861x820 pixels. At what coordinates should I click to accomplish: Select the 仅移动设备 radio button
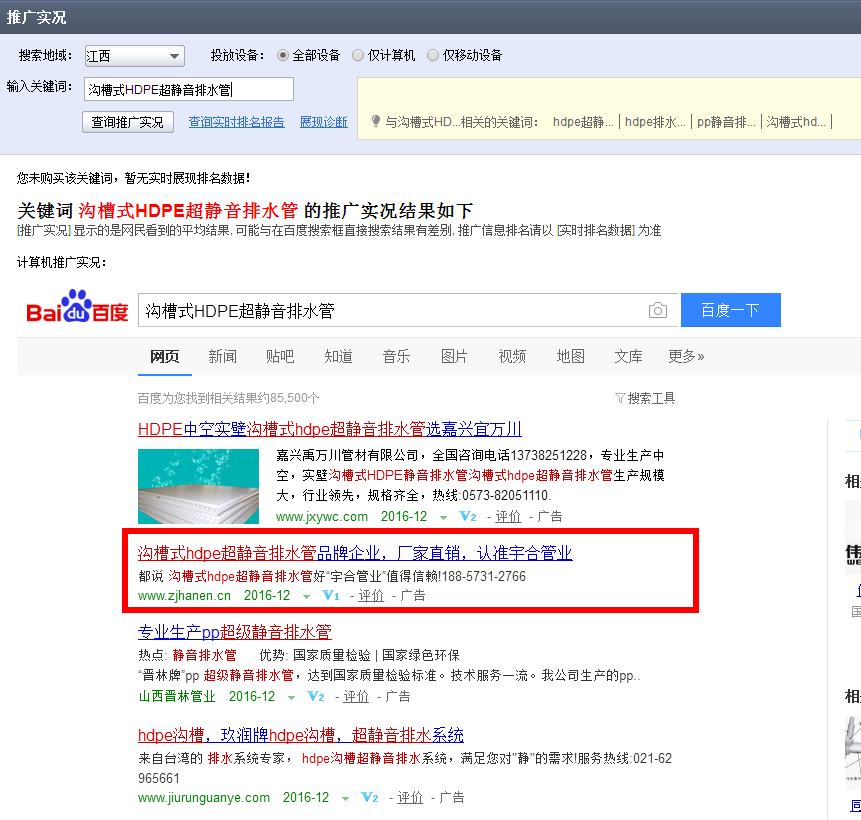click(x=433, y=55)
